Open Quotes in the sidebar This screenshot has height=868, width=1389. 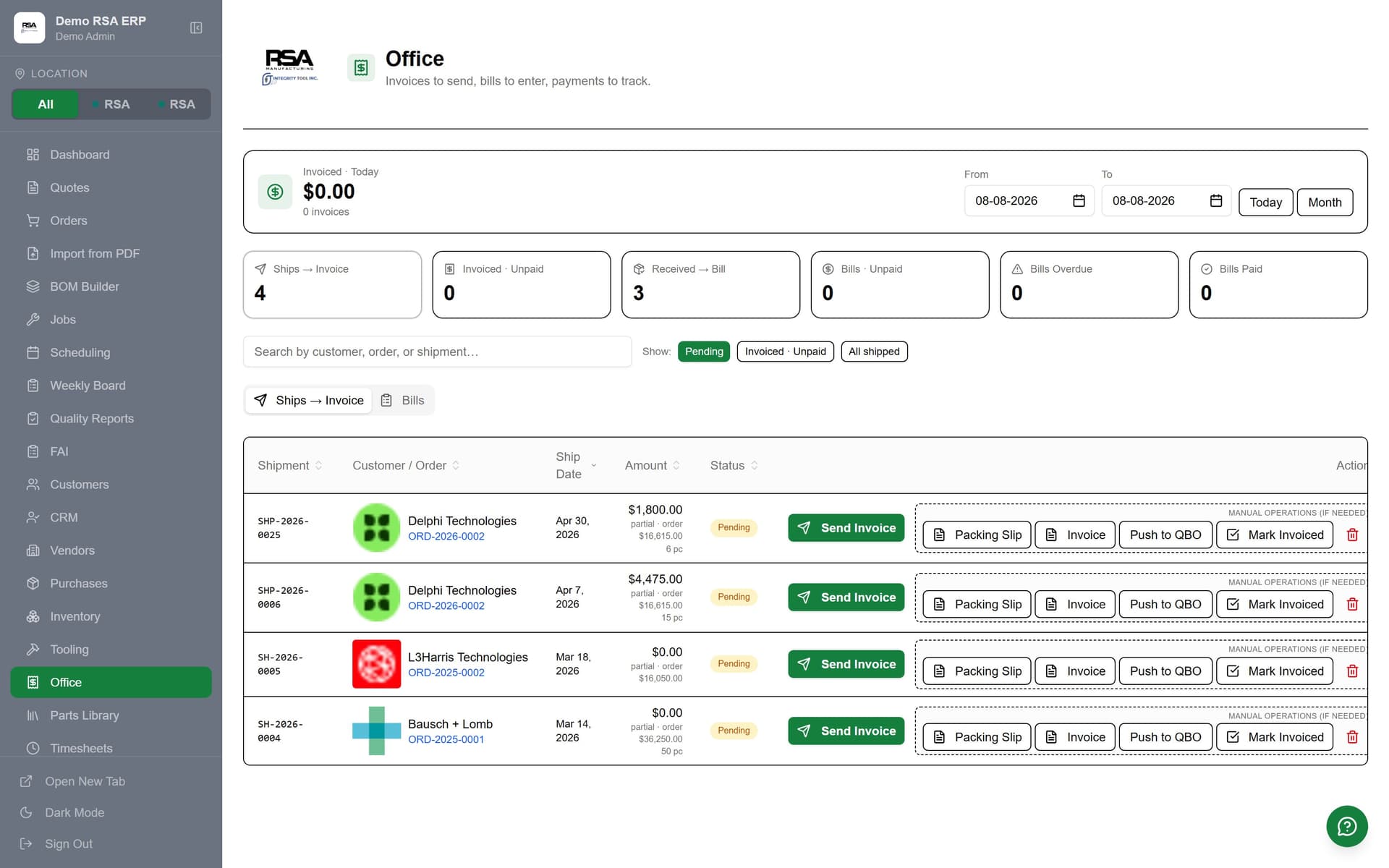[111, 187]
